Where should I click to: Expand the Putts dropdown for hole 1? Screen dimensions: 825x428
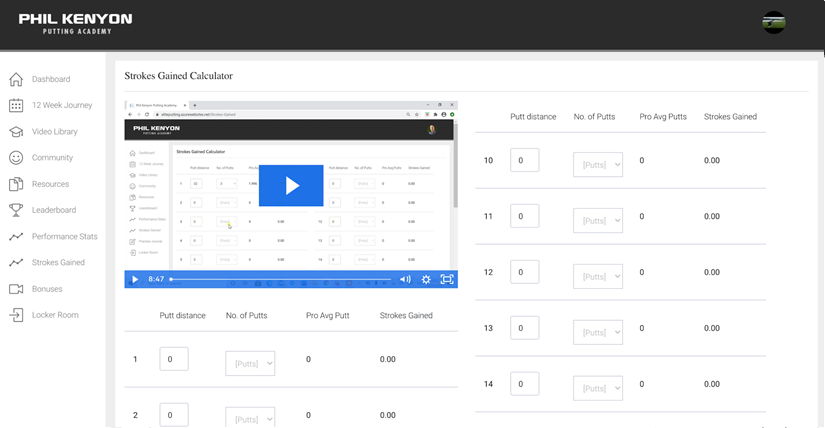[x=250, y=363]
